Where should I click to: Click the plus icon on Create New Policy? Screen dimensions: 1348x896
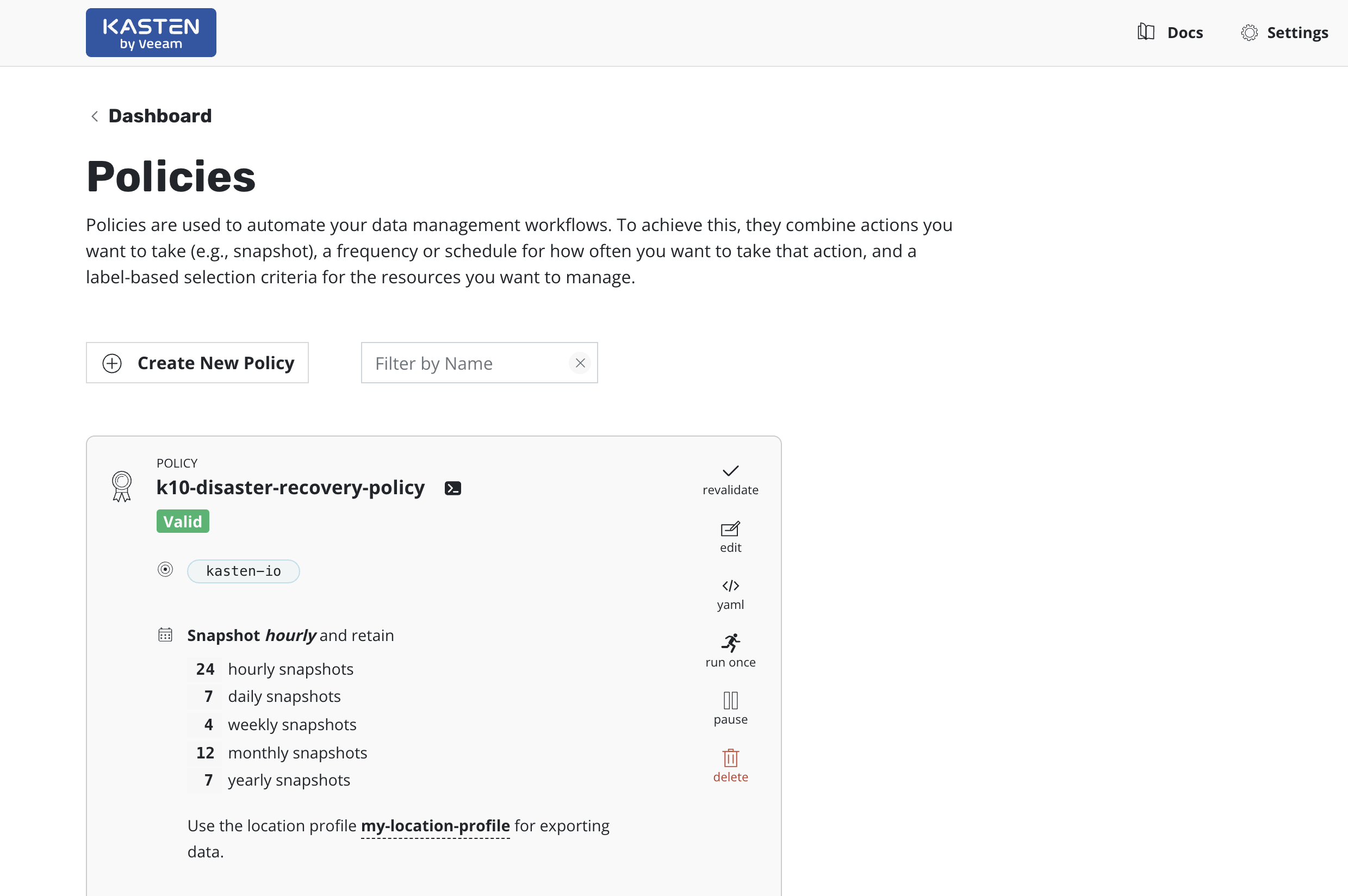(x=112, y=363)
